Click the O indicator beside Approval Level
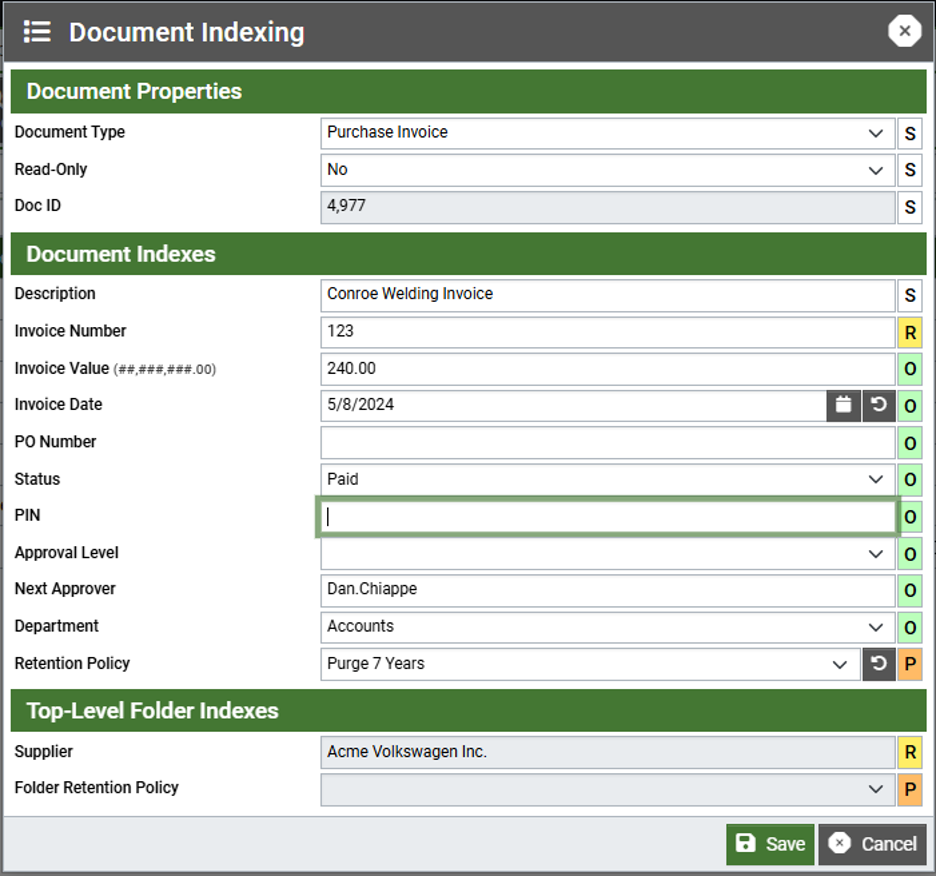Viewport: 936px width, 876px height. click(x=910, y=554)
